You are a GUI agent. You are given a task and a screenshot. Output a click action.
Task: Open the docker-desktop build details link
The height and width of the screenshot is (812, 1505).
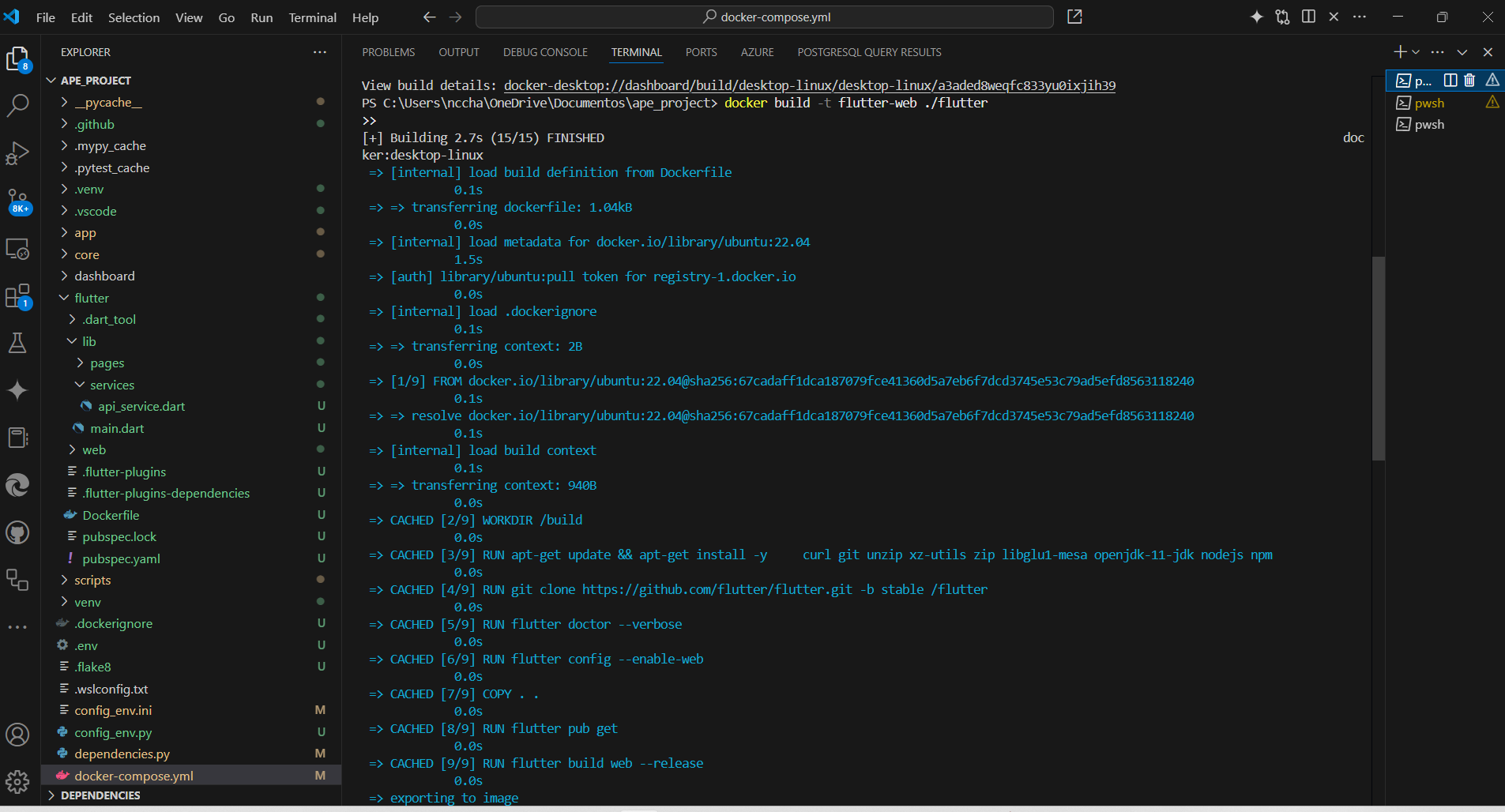810,85
